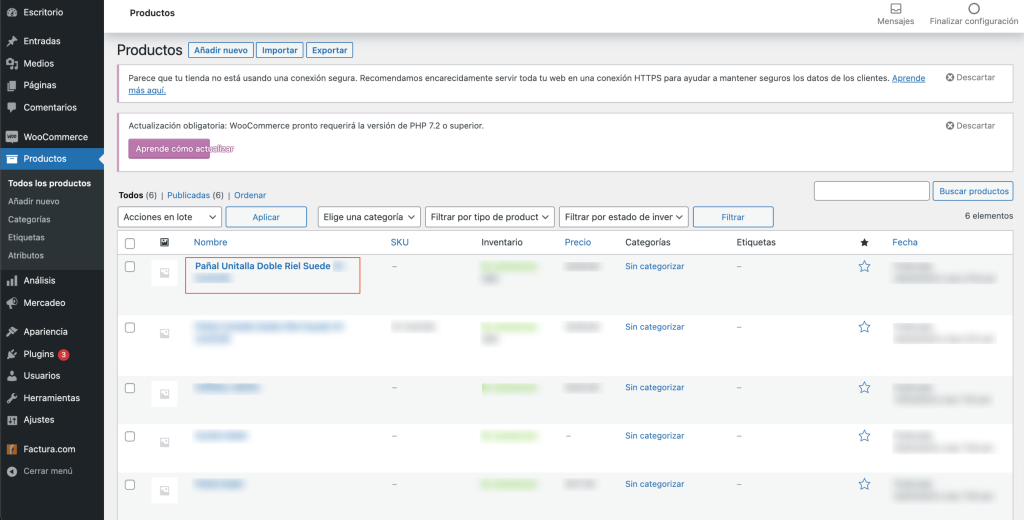
Task: Click the Productos archive box icon
Action: pos(12,159)
